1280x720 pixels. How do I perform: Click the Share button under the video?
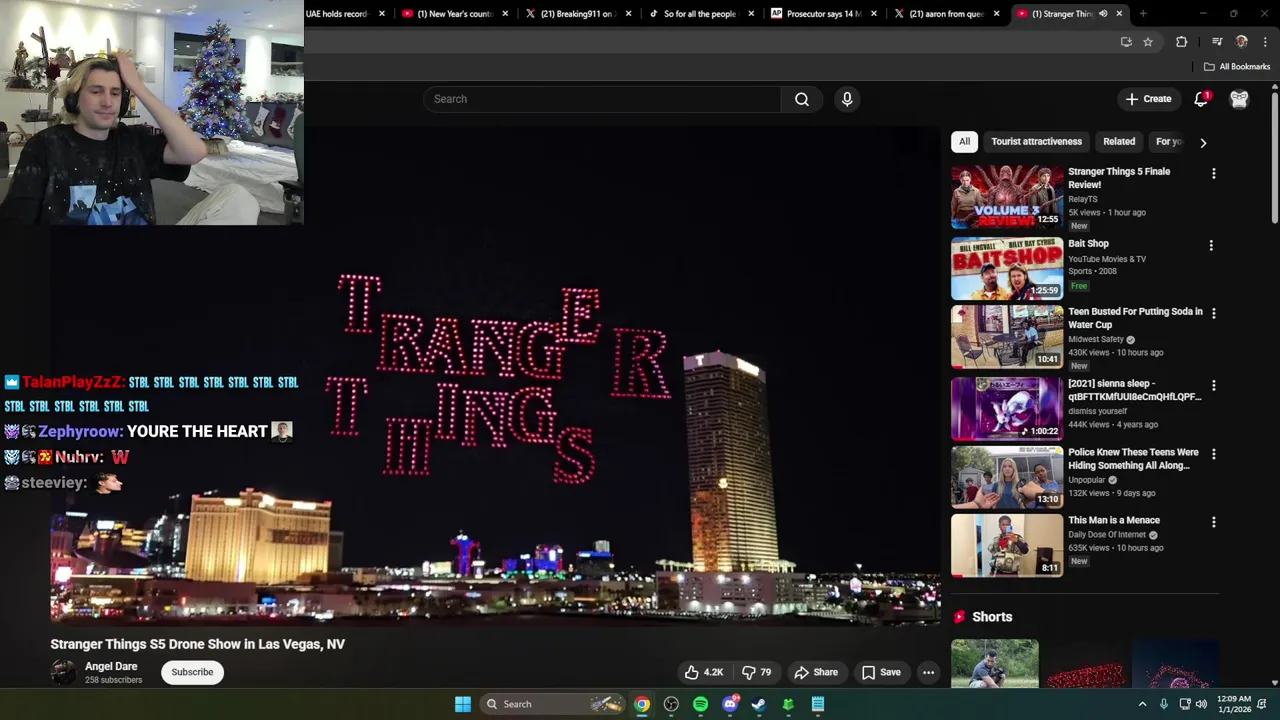[816, 672]
